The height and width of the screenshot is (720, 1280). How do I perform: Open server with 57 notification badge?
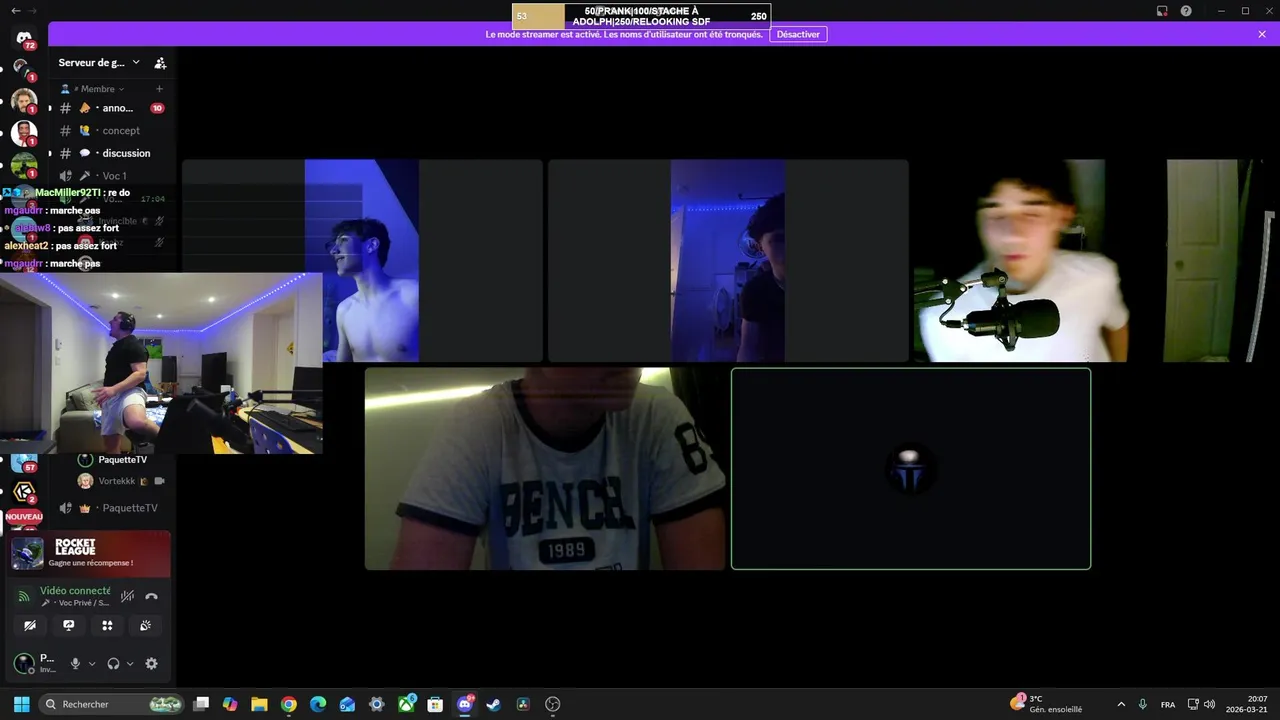pos(24,461)
